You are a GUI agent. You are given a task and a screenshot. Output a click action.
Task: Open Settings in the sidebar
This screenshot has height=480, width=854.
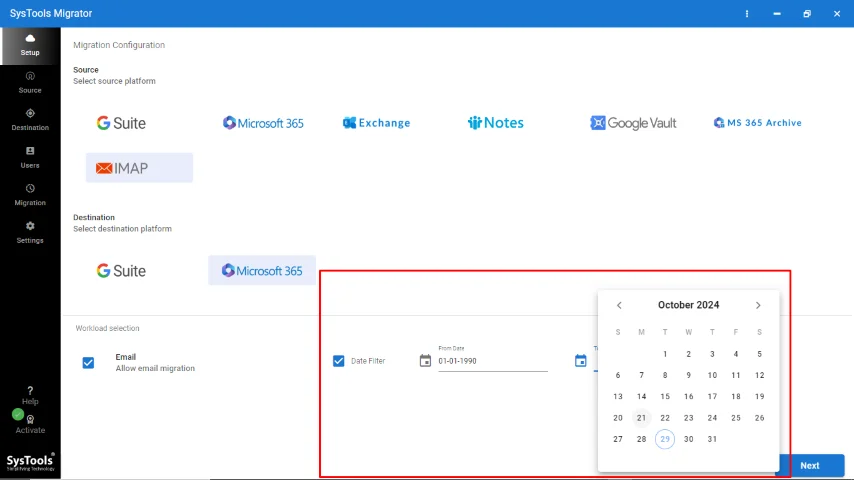click(x=30, y=233)
